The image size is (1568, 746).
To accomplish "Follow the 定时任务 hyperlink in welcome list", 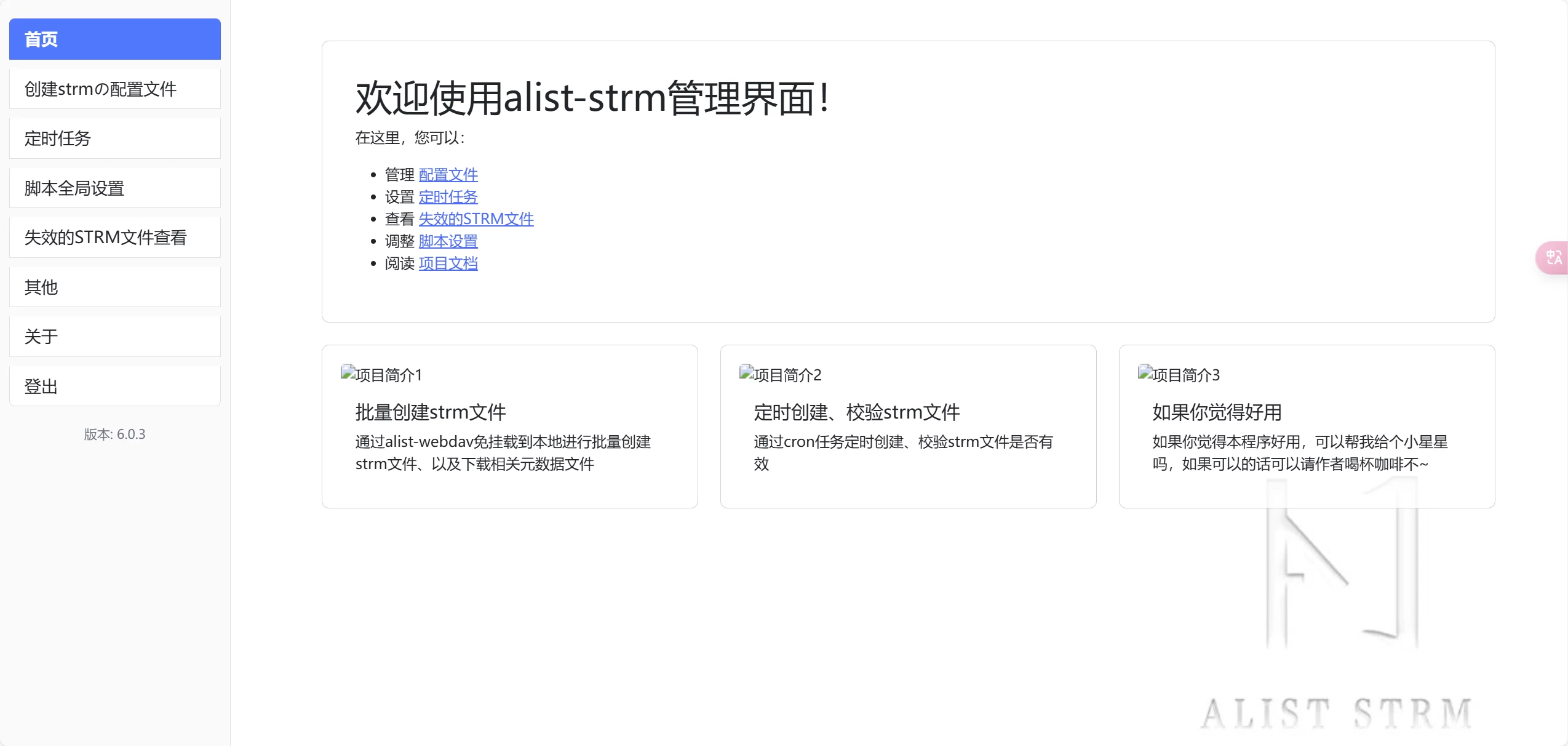I will pyautogui.click(x=448, y=197).
